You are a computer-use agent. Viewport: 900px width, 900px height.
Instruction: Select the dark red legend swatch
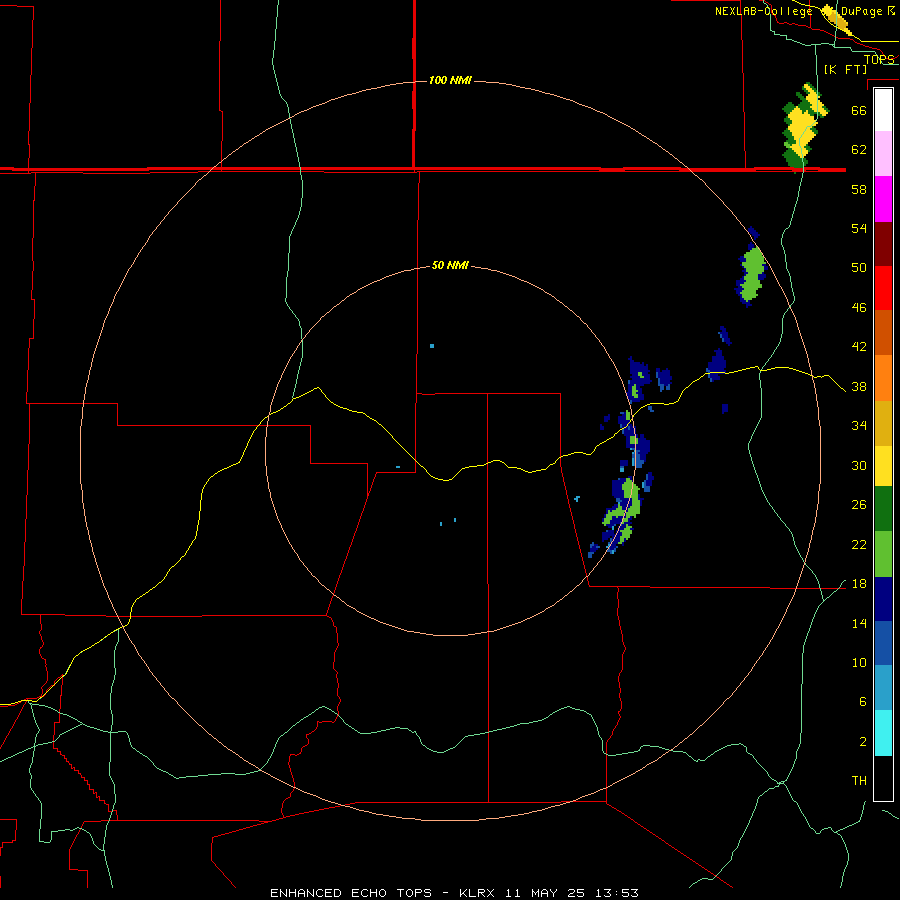pyautogui.click(x=883, y=244)
